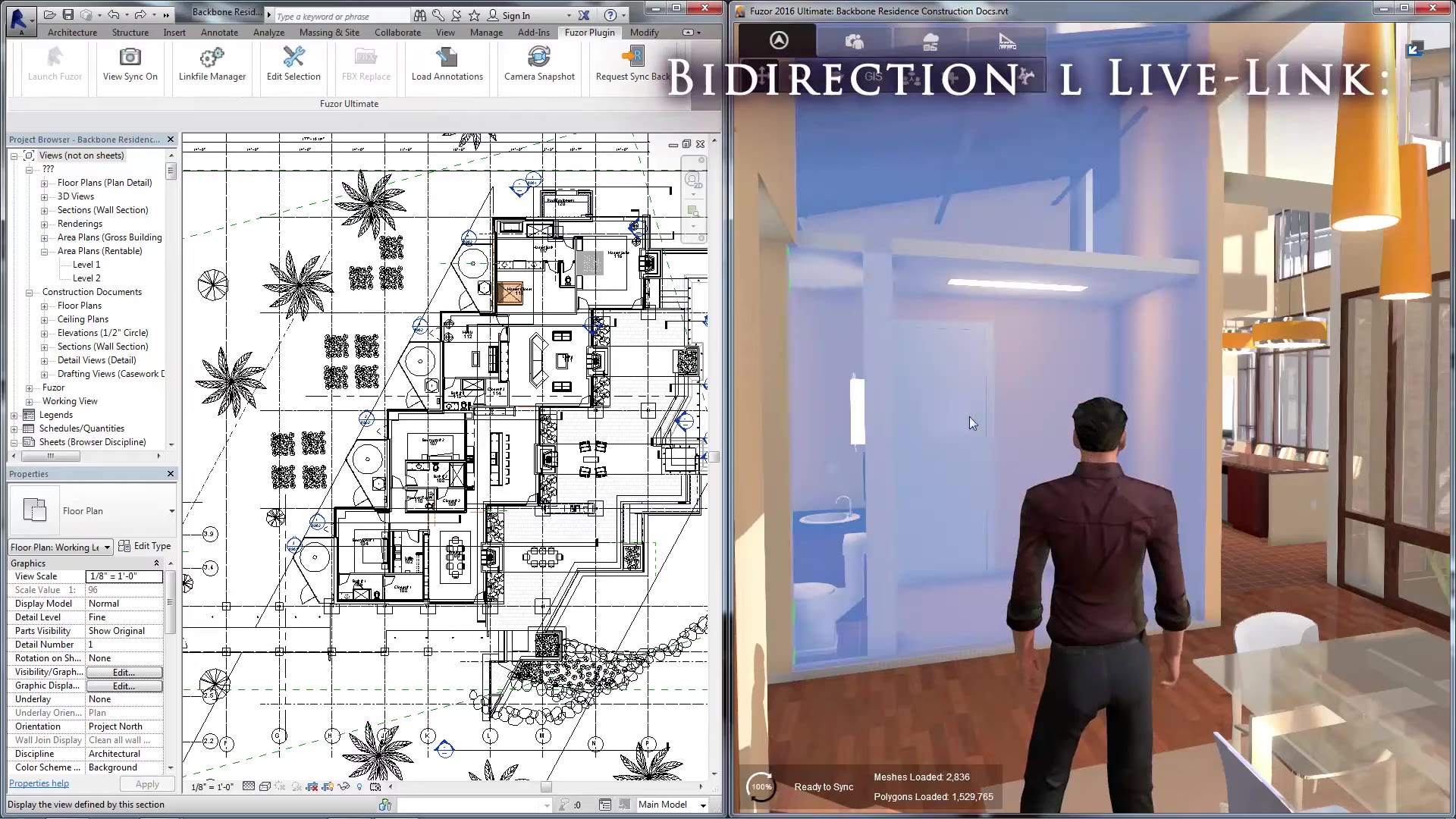
Task: Collapse the Construction Documents tree node
Action: [x=29, y=293]
